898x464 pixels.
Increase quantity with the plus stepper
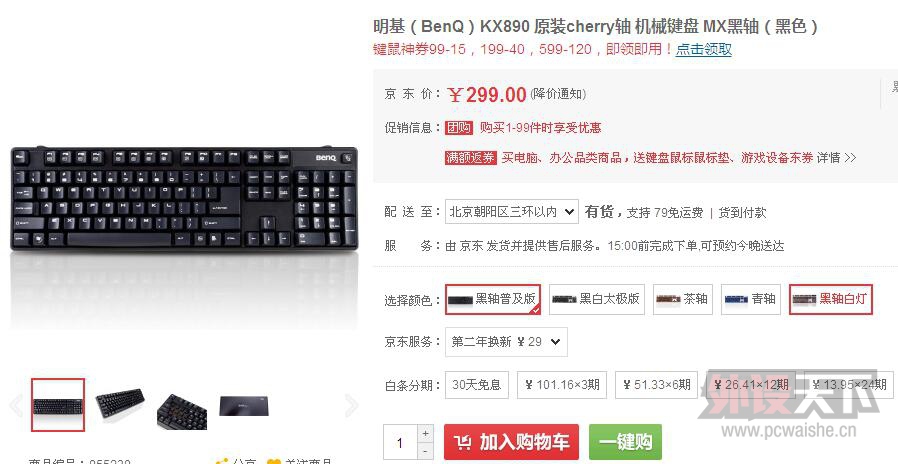point(425,434)
